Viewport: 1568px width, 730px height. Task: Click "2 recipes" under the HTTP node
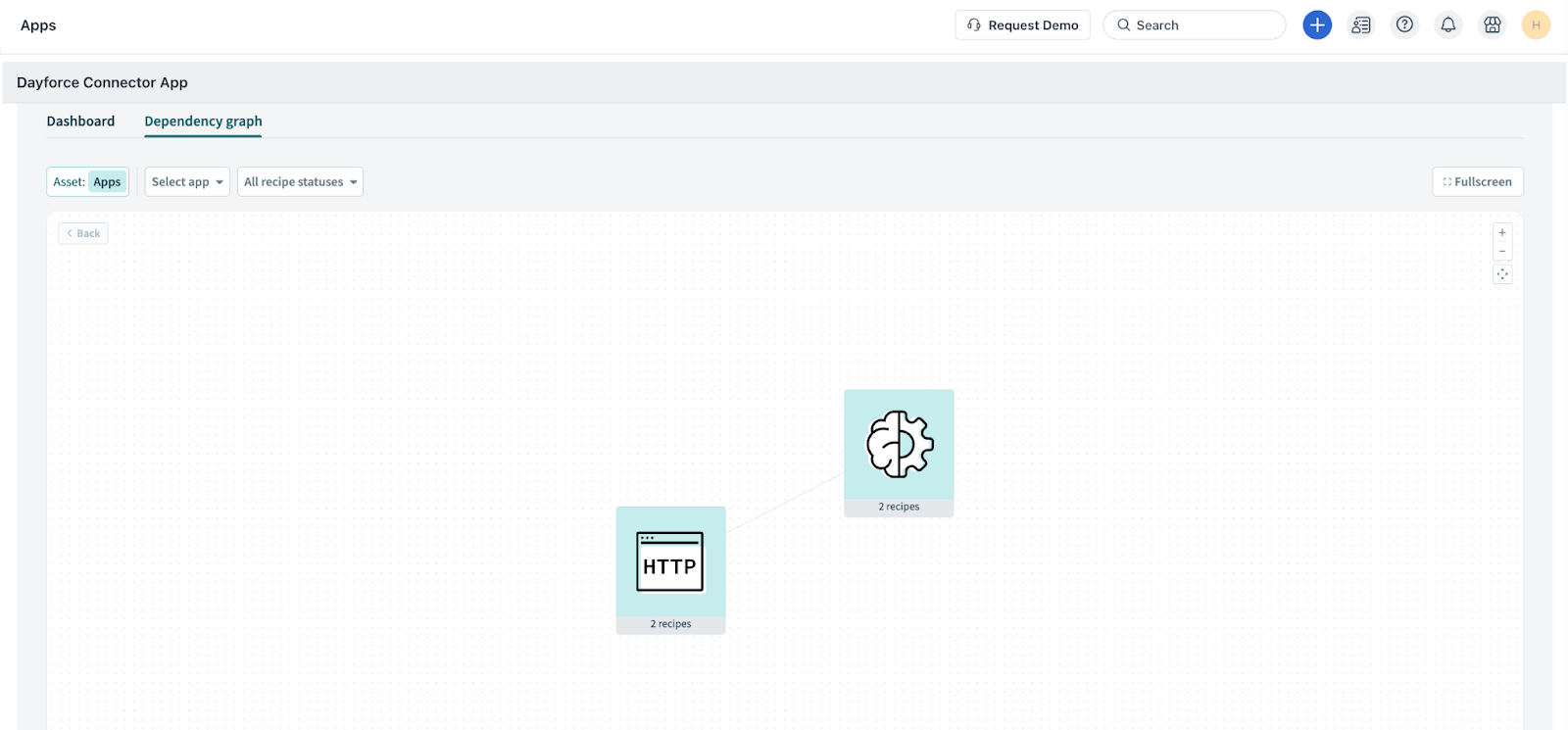(x=670, y=624)
